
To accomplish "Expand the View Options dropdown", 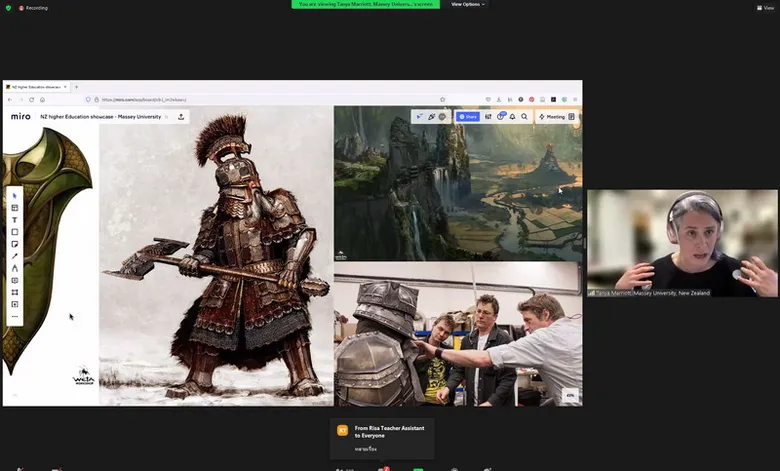I will [x=468, y=4].
